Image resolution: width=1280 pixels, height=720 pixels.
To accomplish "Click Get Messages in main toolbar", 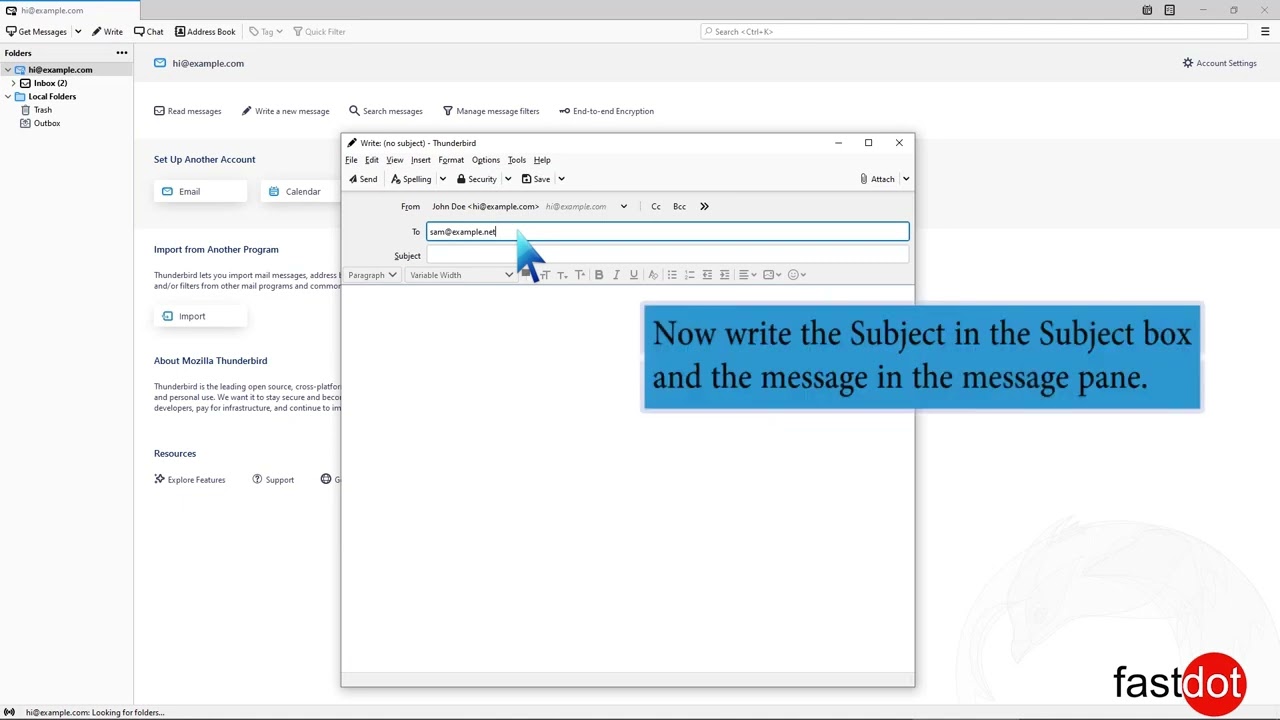I will click(36, 32).
